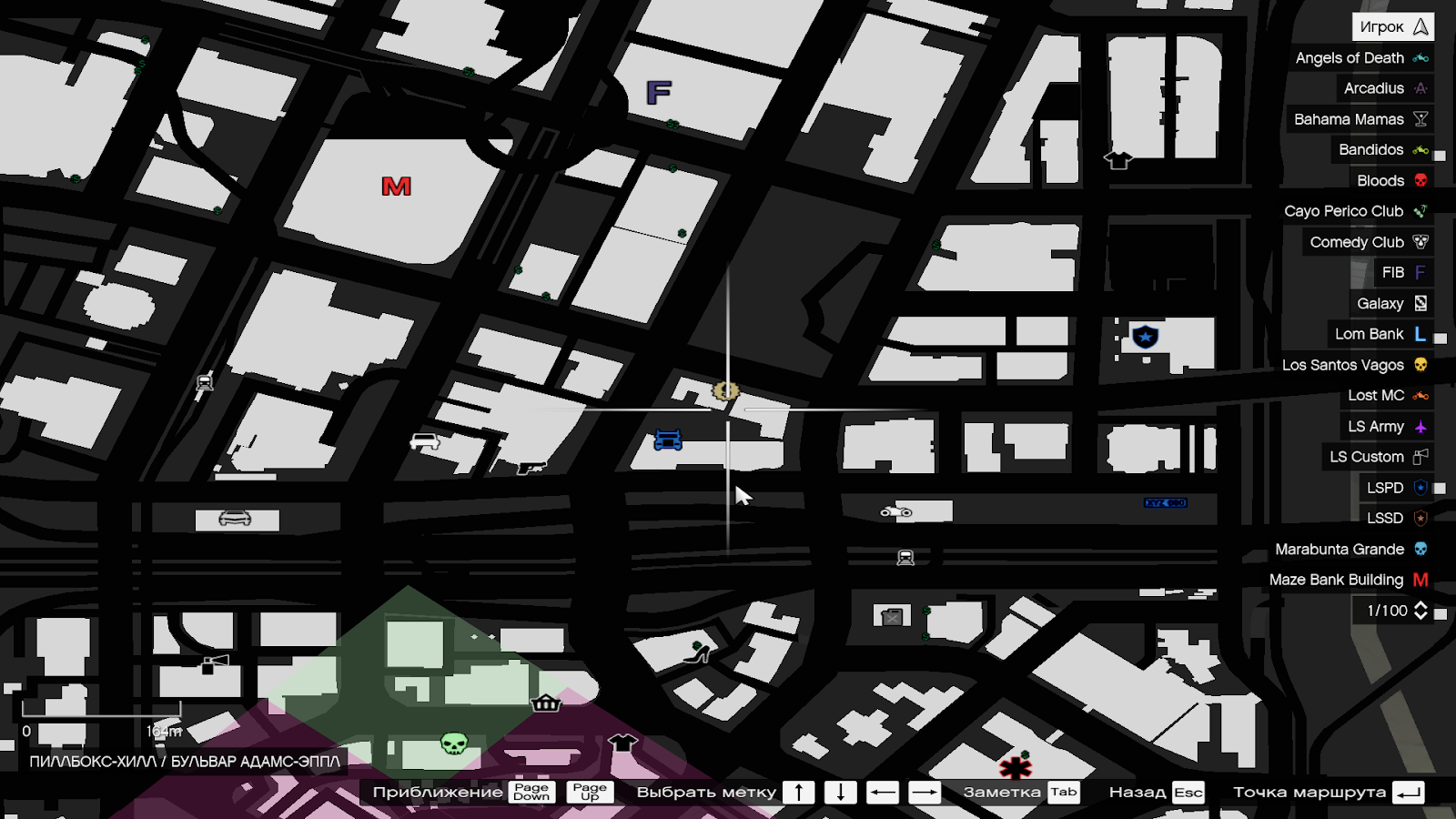Click the Enter key for Точка маршрута
Screen dimensions: 1456x819
[1409, 792]
